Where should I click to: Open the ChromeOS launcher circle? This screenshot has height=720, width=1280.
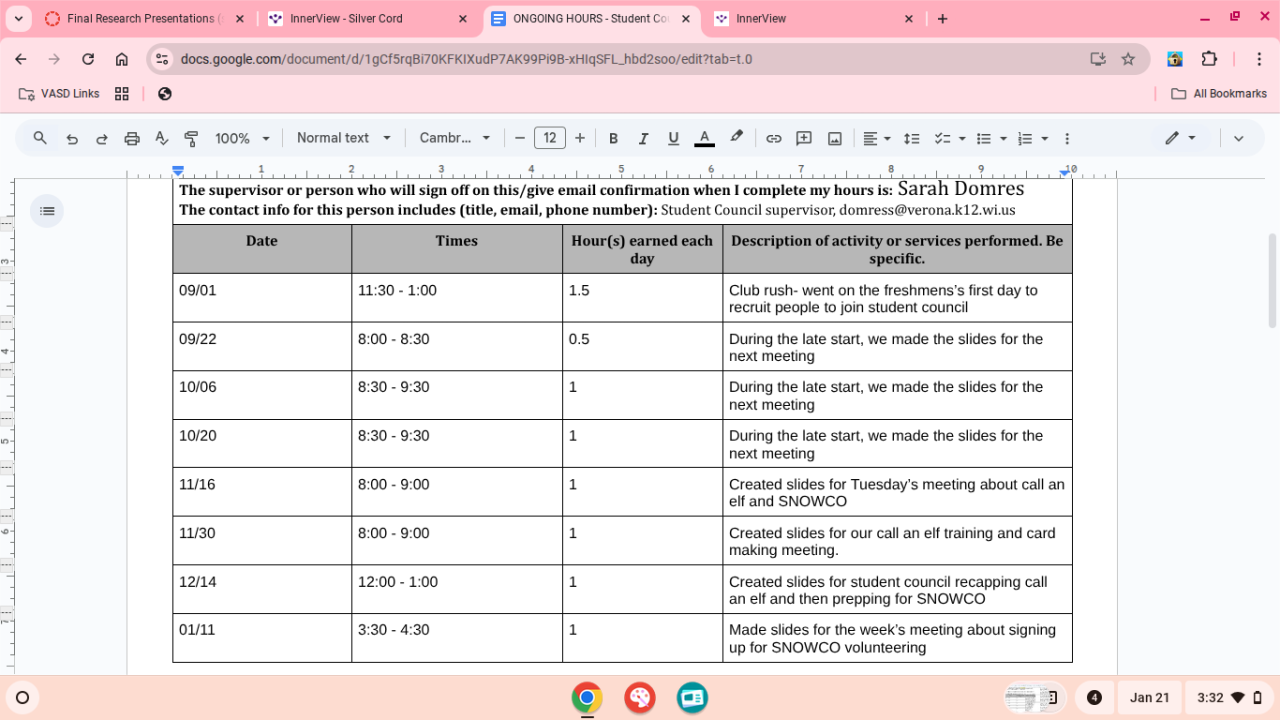coord(22,698)
